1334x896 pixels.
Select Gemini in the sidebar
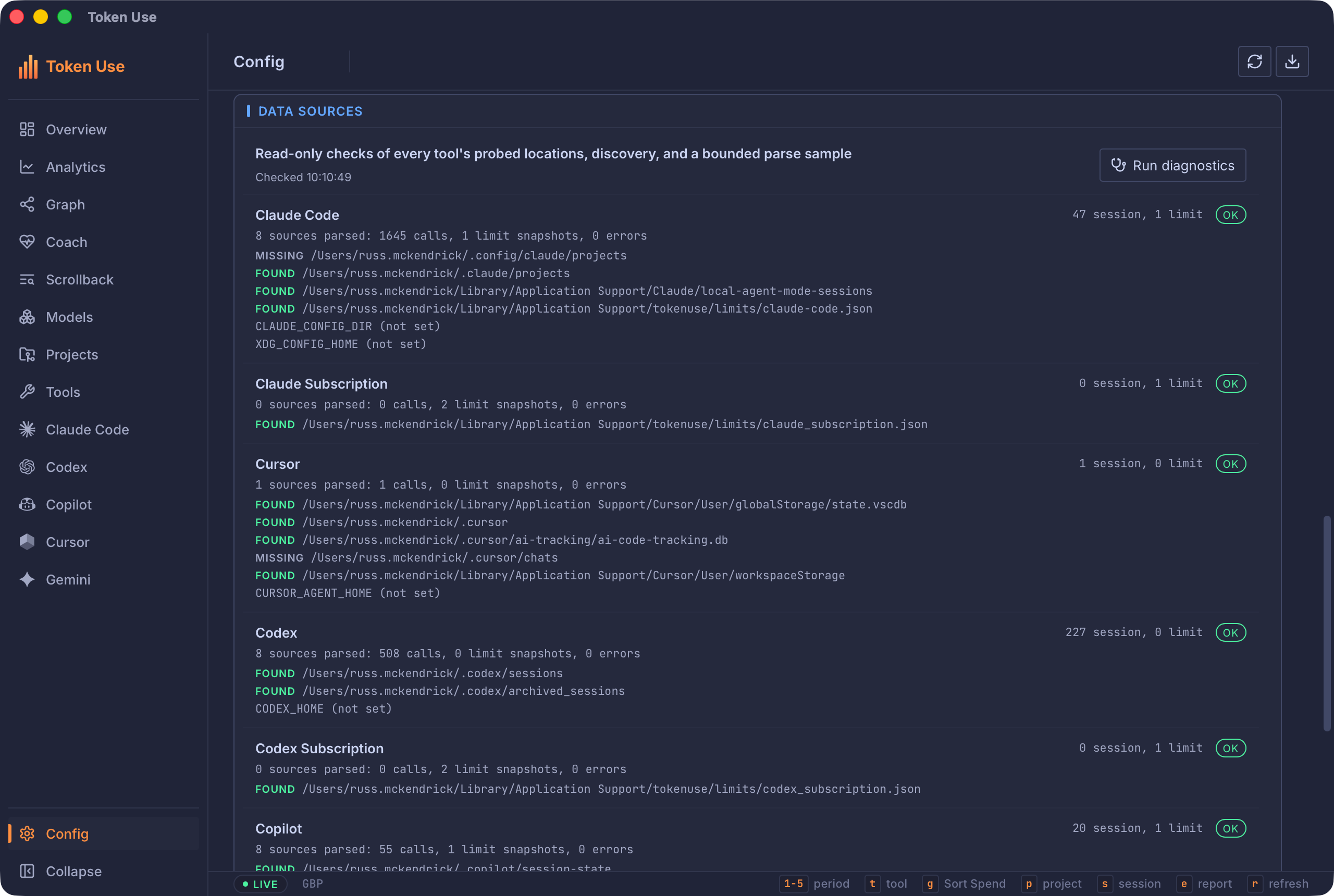(68, 579)
